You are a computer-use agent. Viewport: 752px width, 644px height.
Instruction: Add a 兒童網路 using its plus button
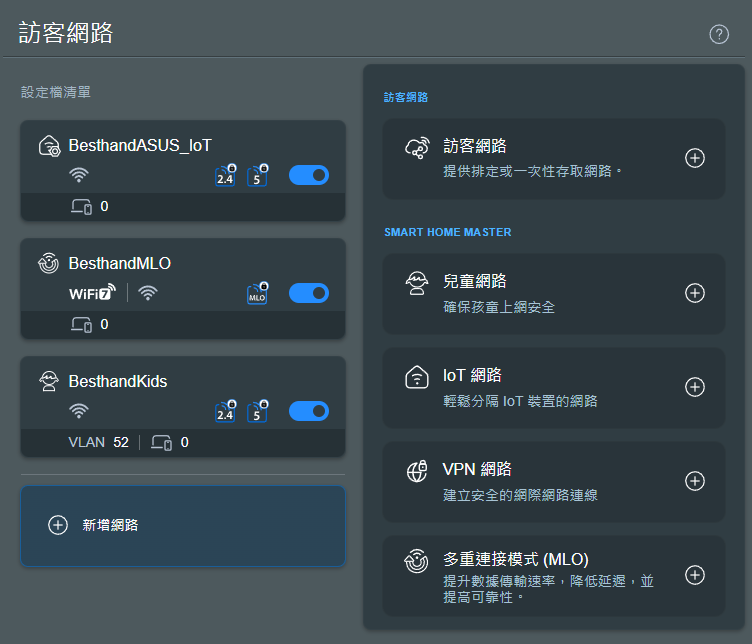pos(694,293)
